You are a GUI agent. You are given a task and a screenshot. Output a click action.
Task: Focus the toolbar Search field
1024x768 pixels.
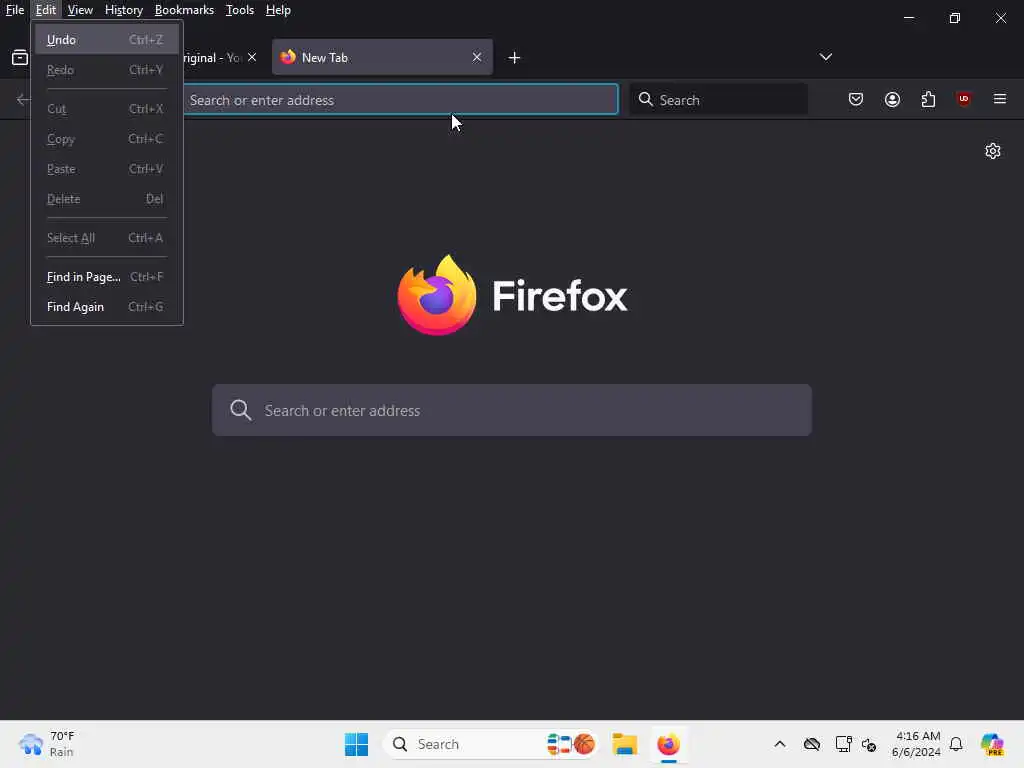[x=718, y=100]
